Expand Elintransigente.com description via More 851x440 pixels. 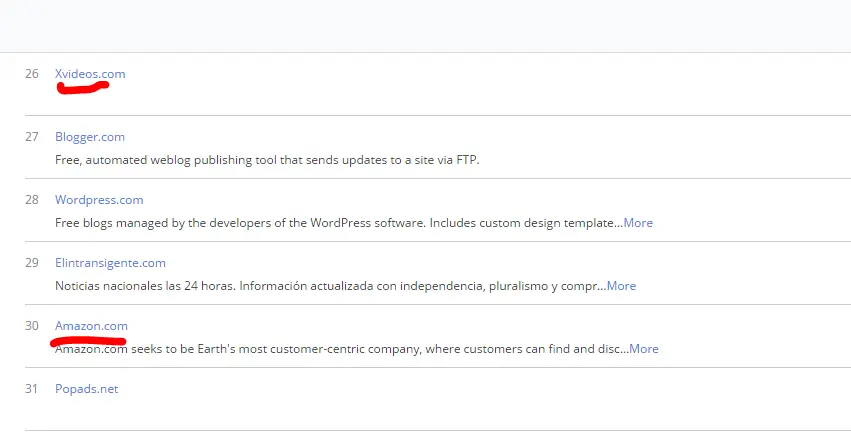[x=621, y=286]
